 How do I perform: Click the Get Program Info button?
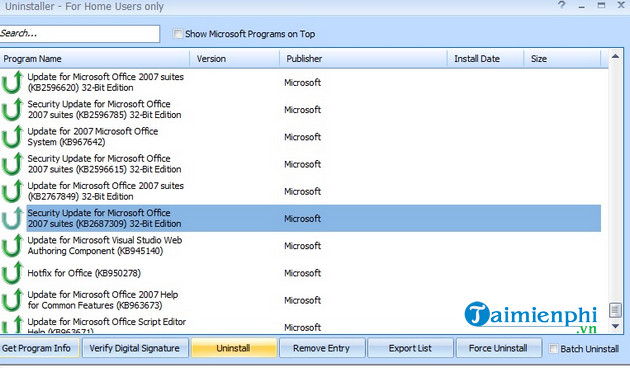[x=39, y=348]
